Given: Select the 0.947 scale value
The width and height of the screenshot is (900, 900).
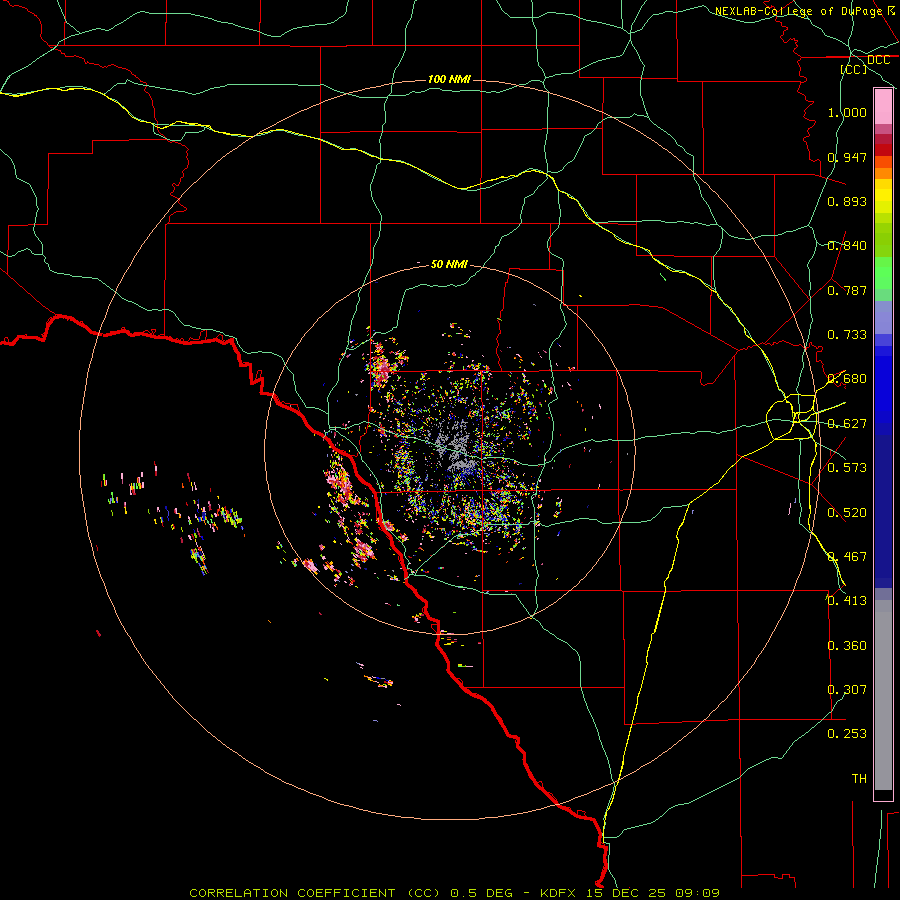Looking at the screenshot, I should (x=847, y=157).
